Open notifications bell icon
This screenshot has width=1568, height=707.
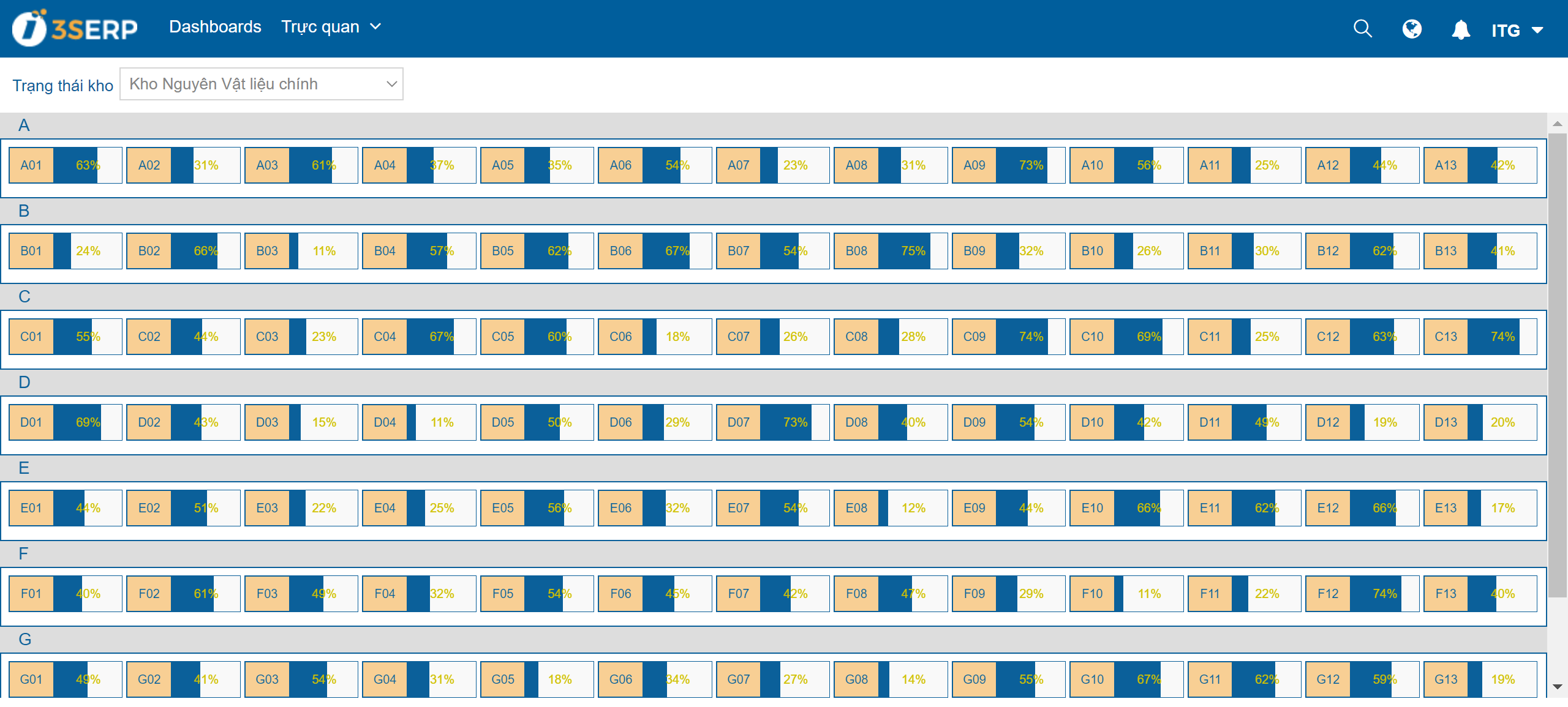pyautogui.click(x=1461, y=29)
